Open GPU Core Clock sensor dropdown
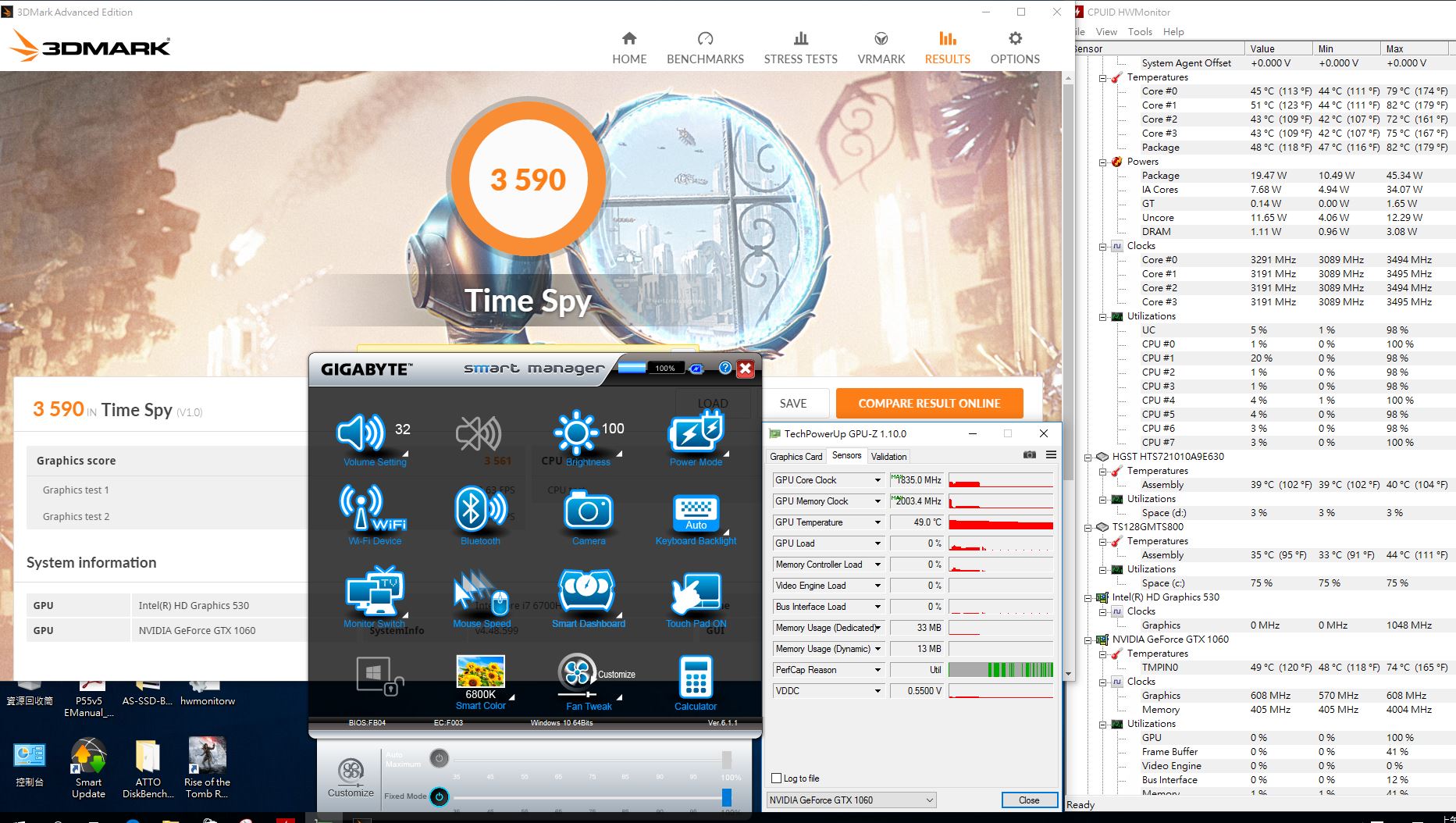The image size is (1456, 823). click(877, 480)
